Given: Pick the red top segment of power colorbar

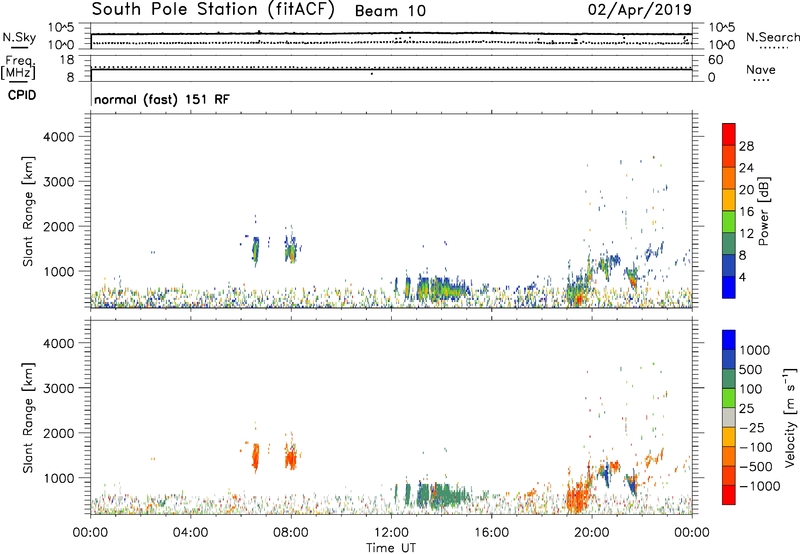Looking at the screenshot, I should [x=729, y=134].
